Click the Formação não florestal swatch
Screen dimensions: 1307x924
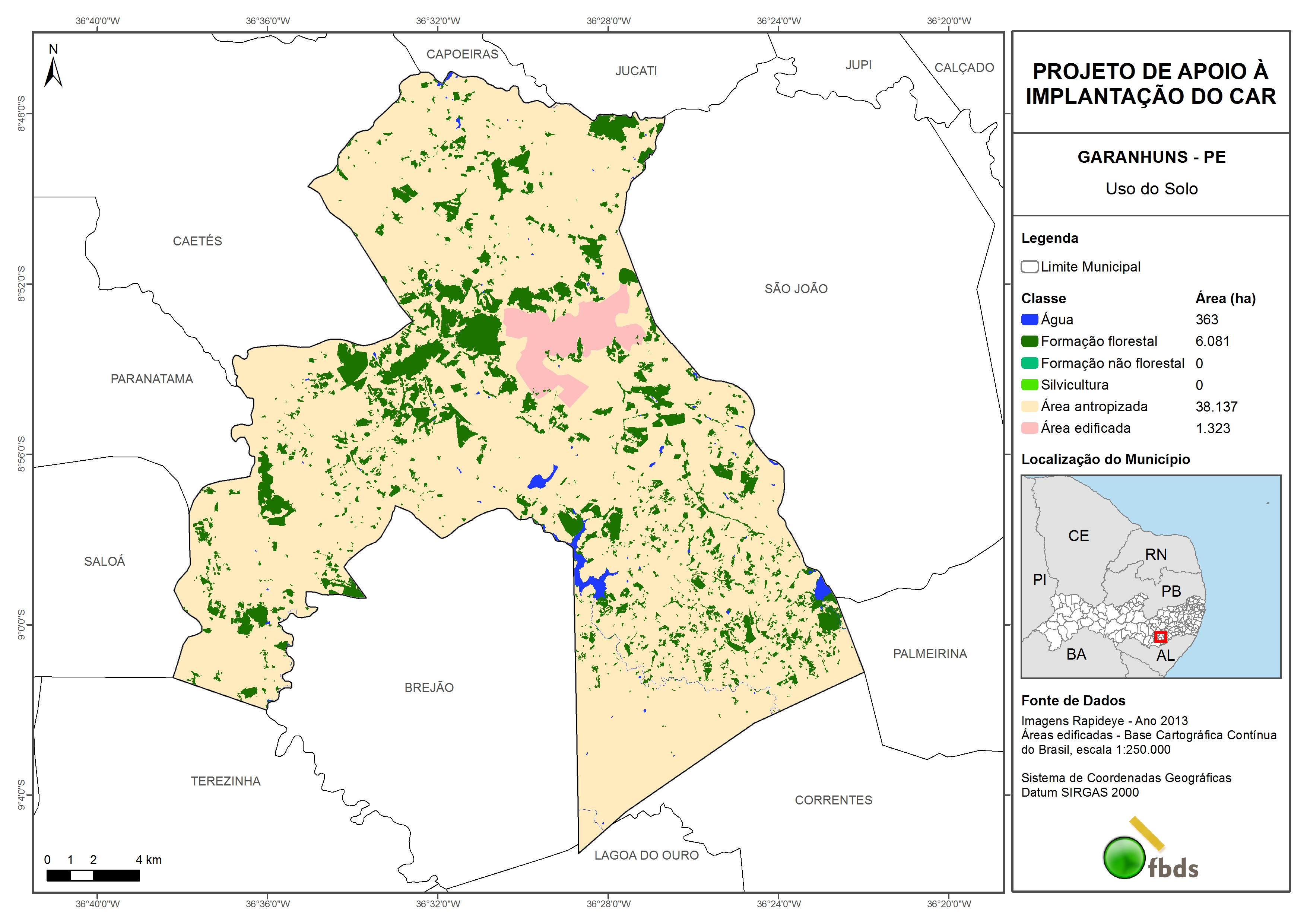(x=1029, y=363)
